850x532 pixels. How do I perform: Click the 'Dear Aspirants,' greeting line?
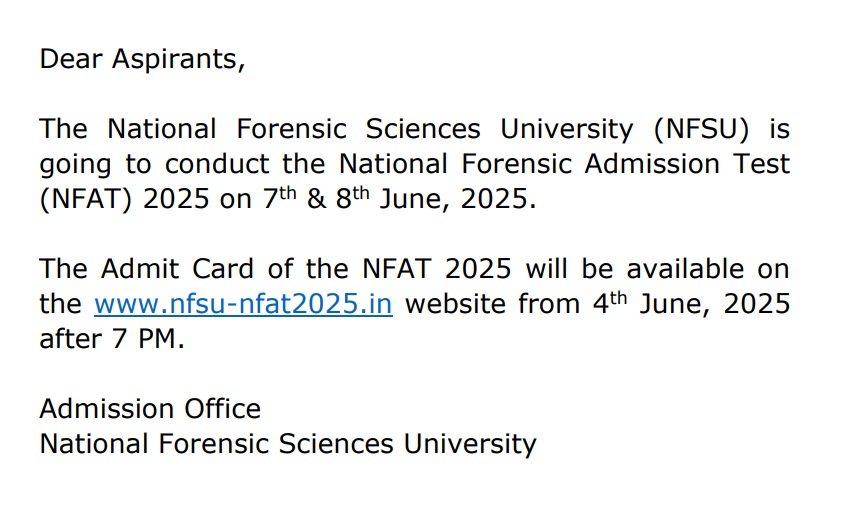pos(143,59)
